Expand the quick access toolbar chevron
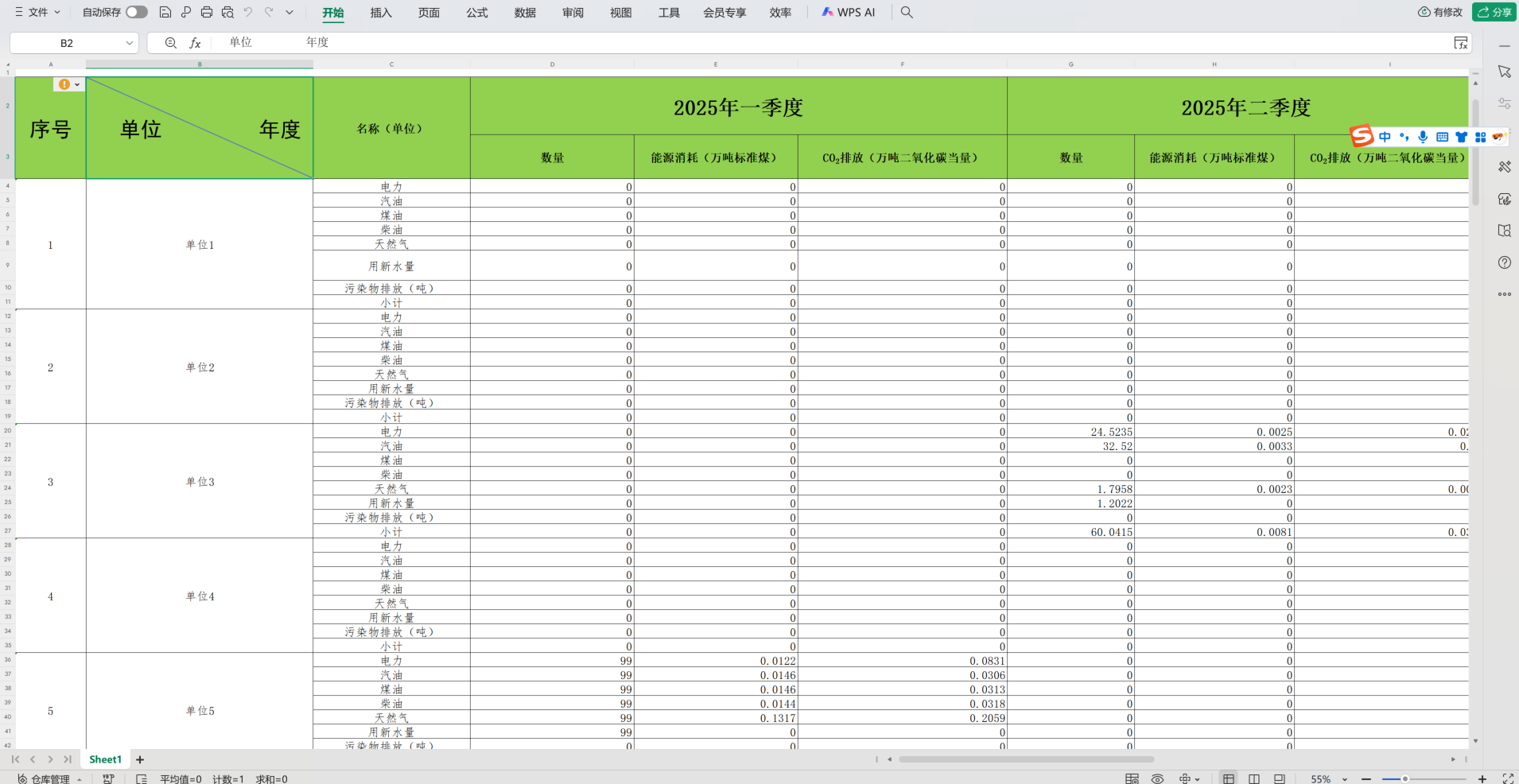The height and width of the screenshot is (784, 1519). coord(289,12)
